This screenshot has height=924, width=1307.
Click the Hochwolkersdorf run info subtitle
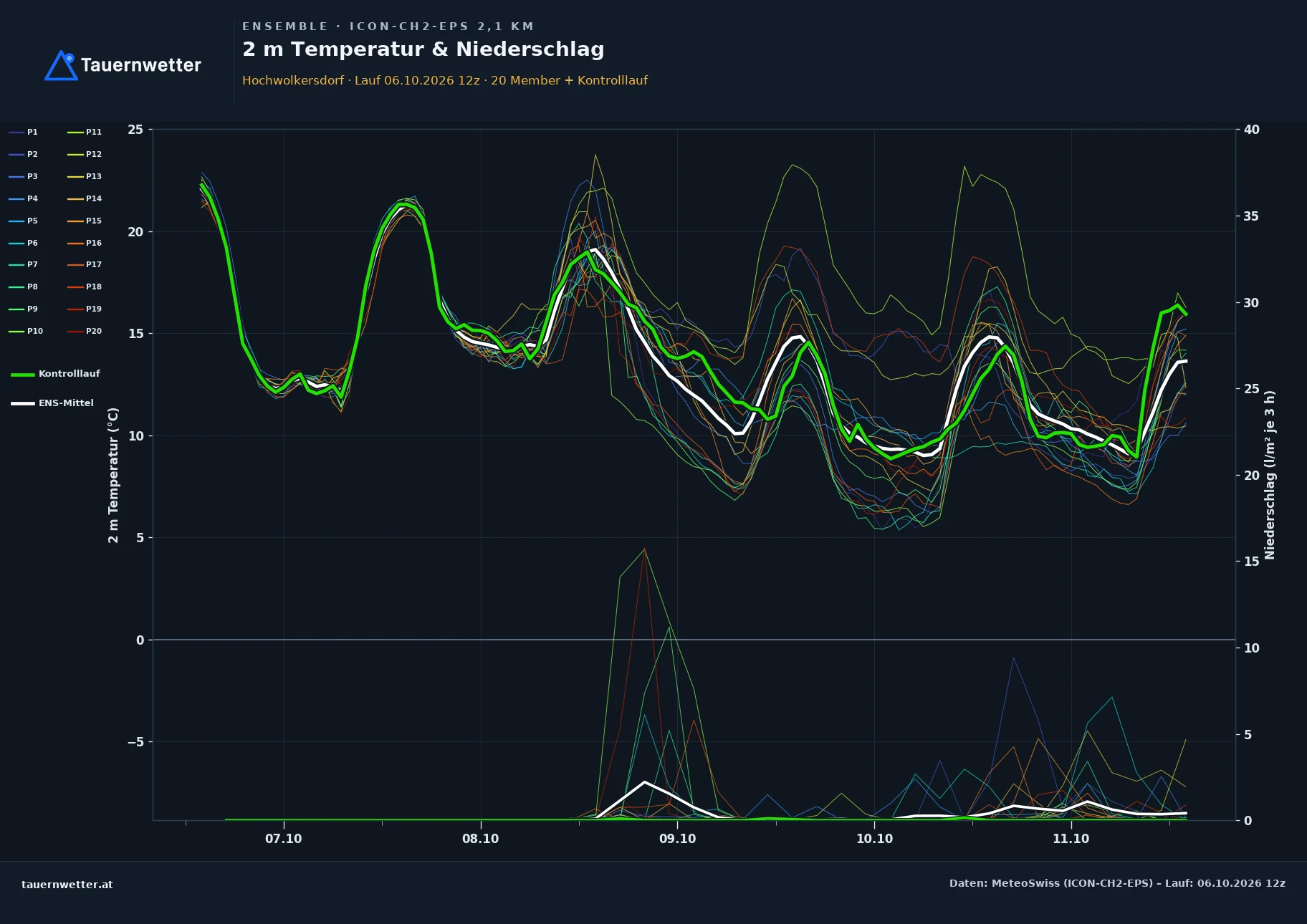(x=445, y=80)
